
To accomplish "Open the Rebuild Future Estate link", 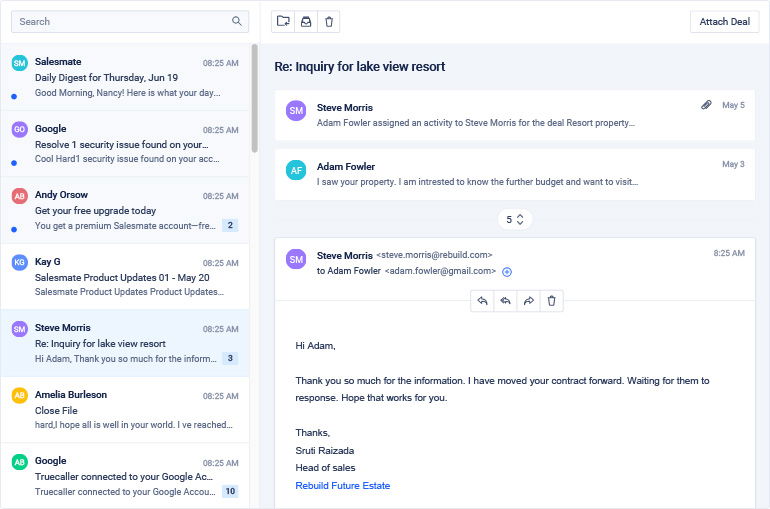I will [343, 485].
